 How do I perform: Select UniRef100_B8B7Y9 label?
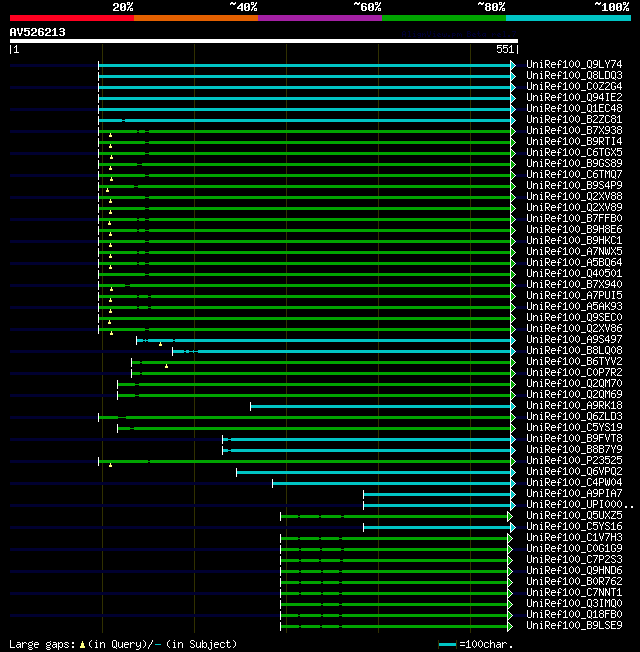click(574, 449)
